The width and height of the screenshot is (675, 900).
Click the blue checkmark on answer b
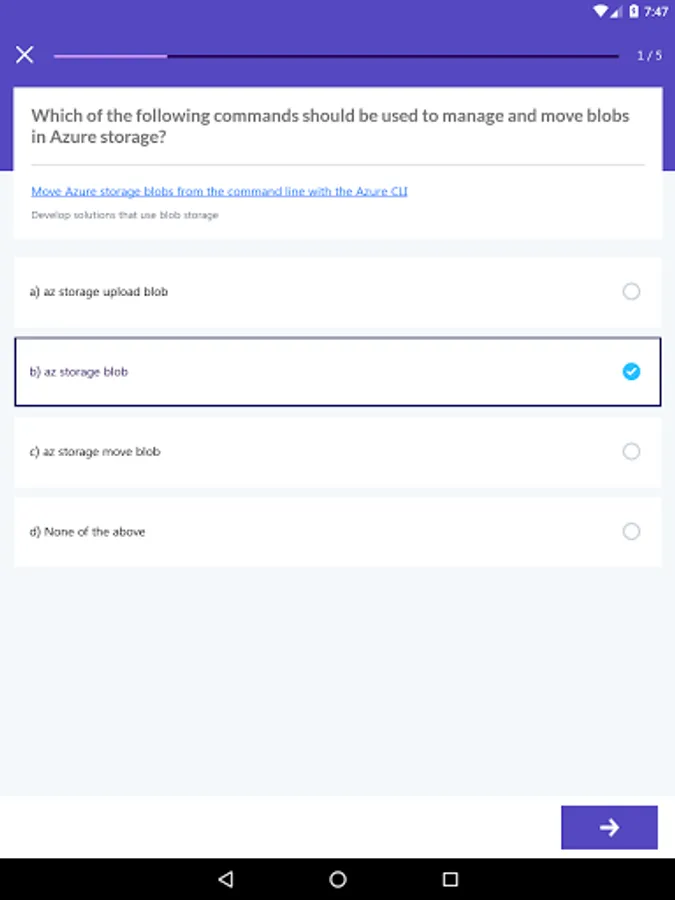pos(631,371)
